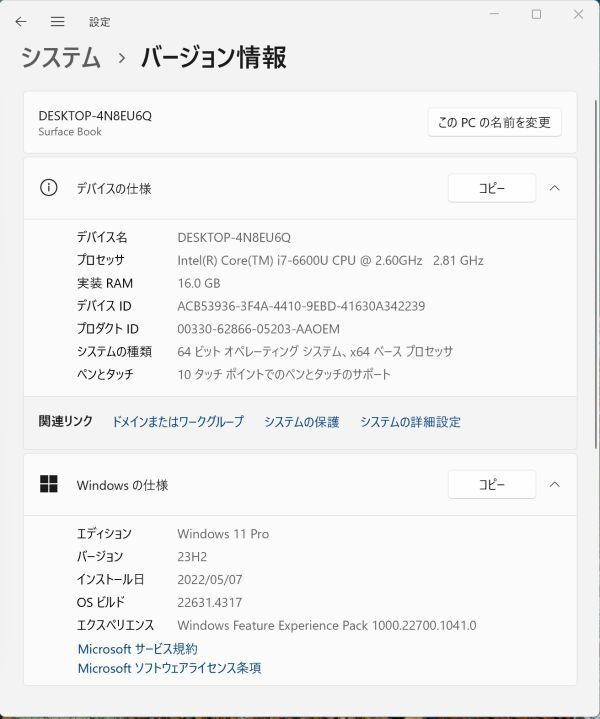Open ドメインまたはワークグループ link
Screen dimensions: 600x719
177,422
